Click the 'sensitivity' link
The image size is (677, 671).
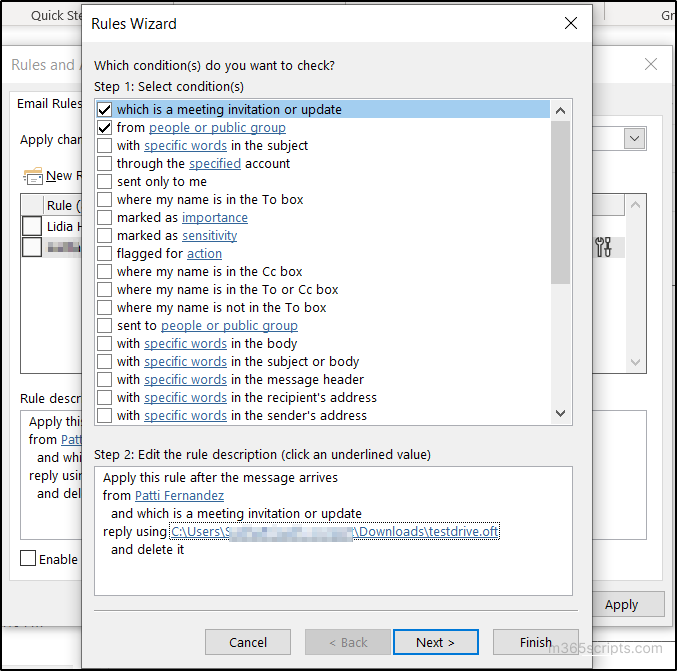click(x=209, y=236)
